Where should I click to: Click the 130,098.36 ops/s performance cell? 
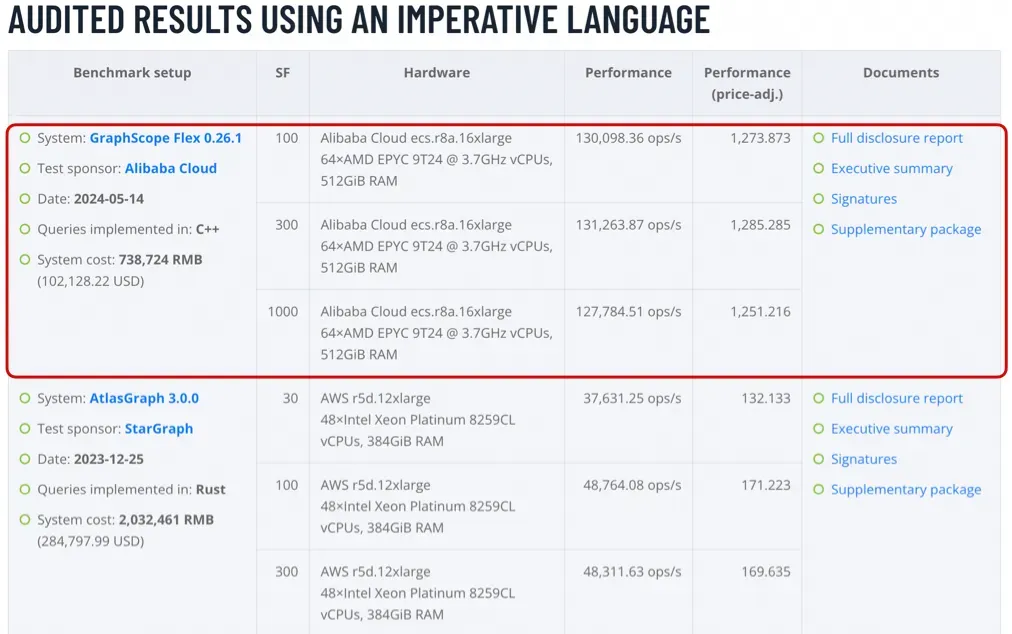click(x=628, y=138)
